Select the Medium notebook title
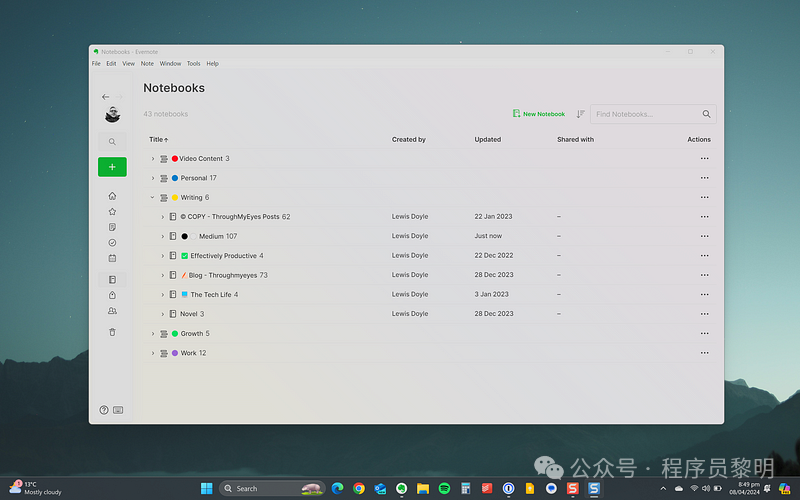 coord(211,236)
